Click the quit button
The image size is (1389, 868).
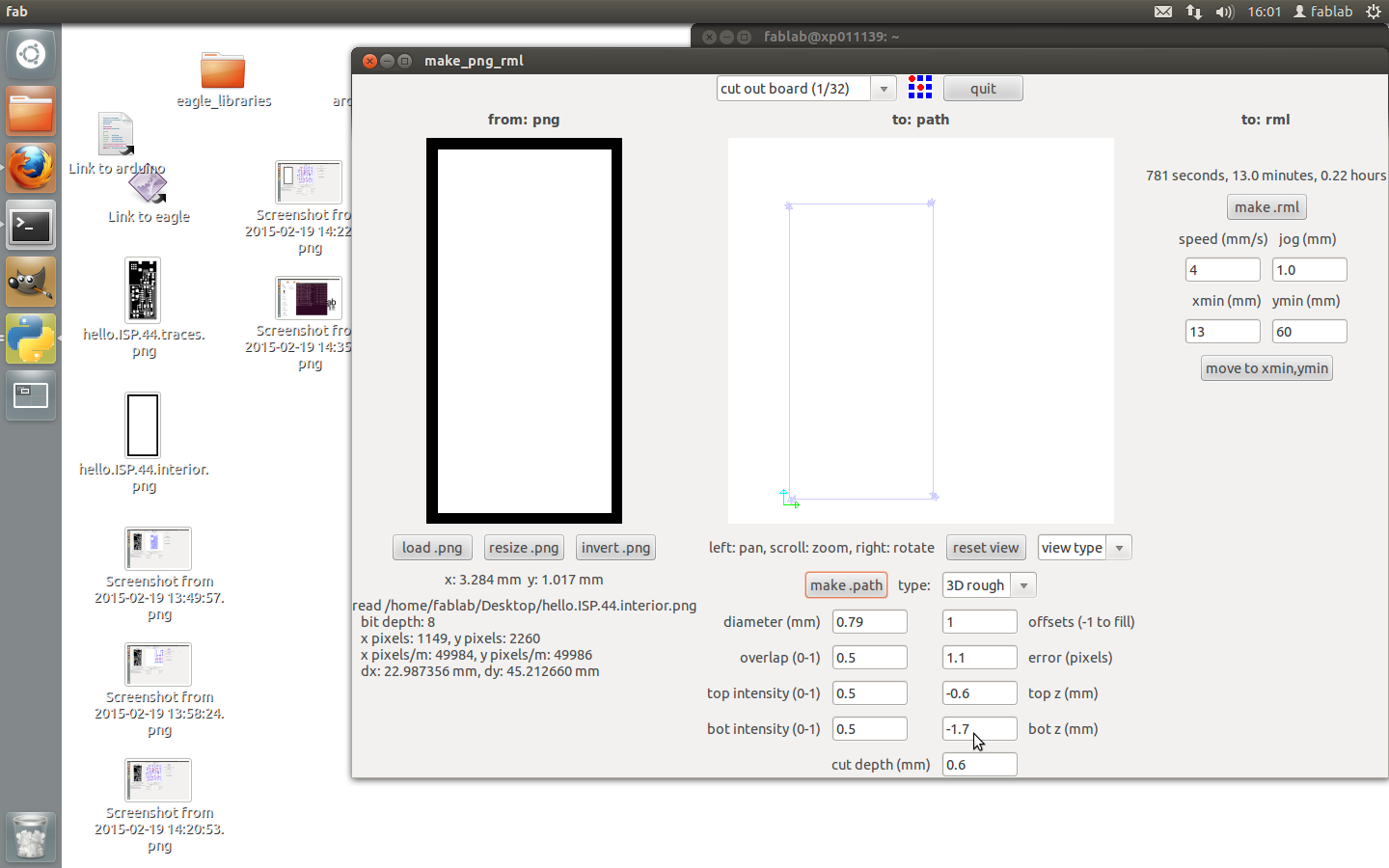tap(983, 89)
